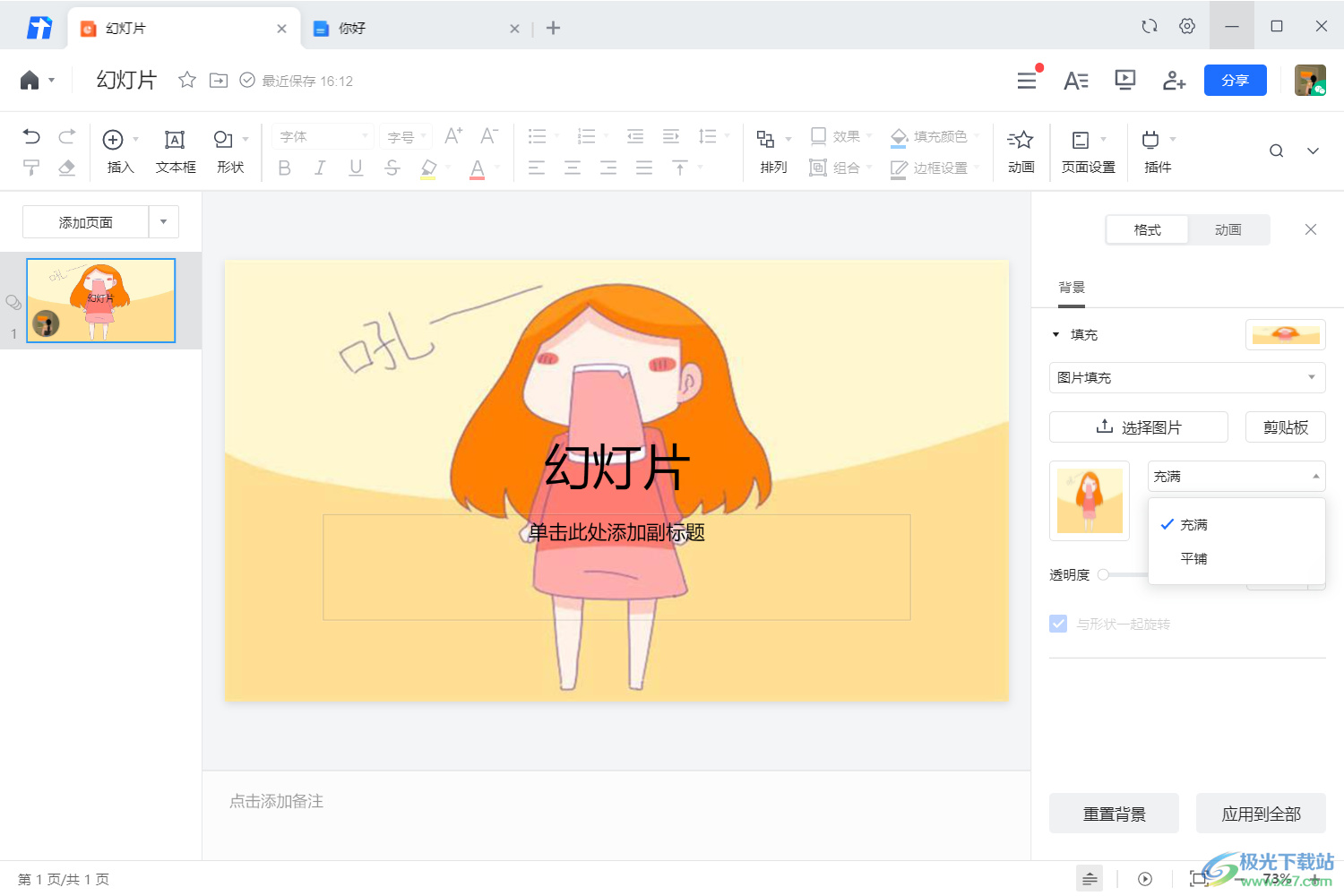Click the Group (组合) option
Image resolution: width=1344 pixels, height=896 pixels.
[840, 168]
